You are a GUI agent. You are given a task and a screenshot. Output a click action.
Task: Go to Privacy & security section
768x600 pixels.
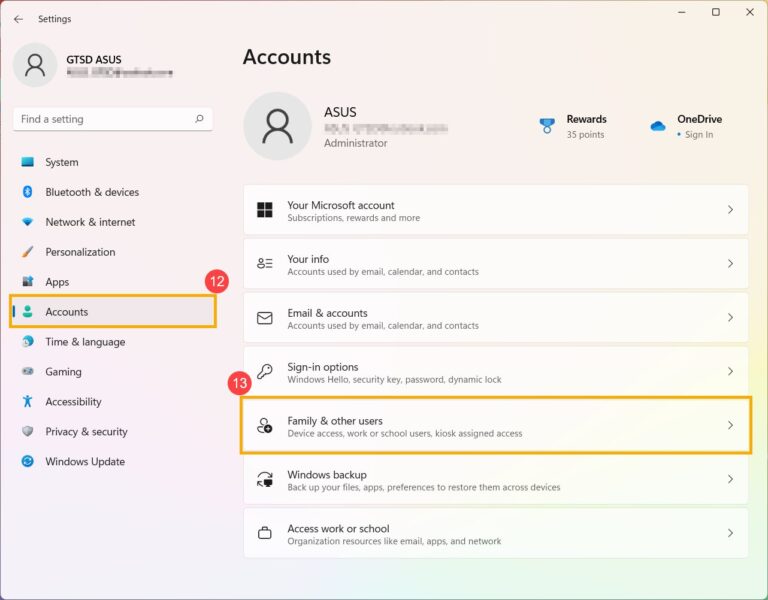86,432
